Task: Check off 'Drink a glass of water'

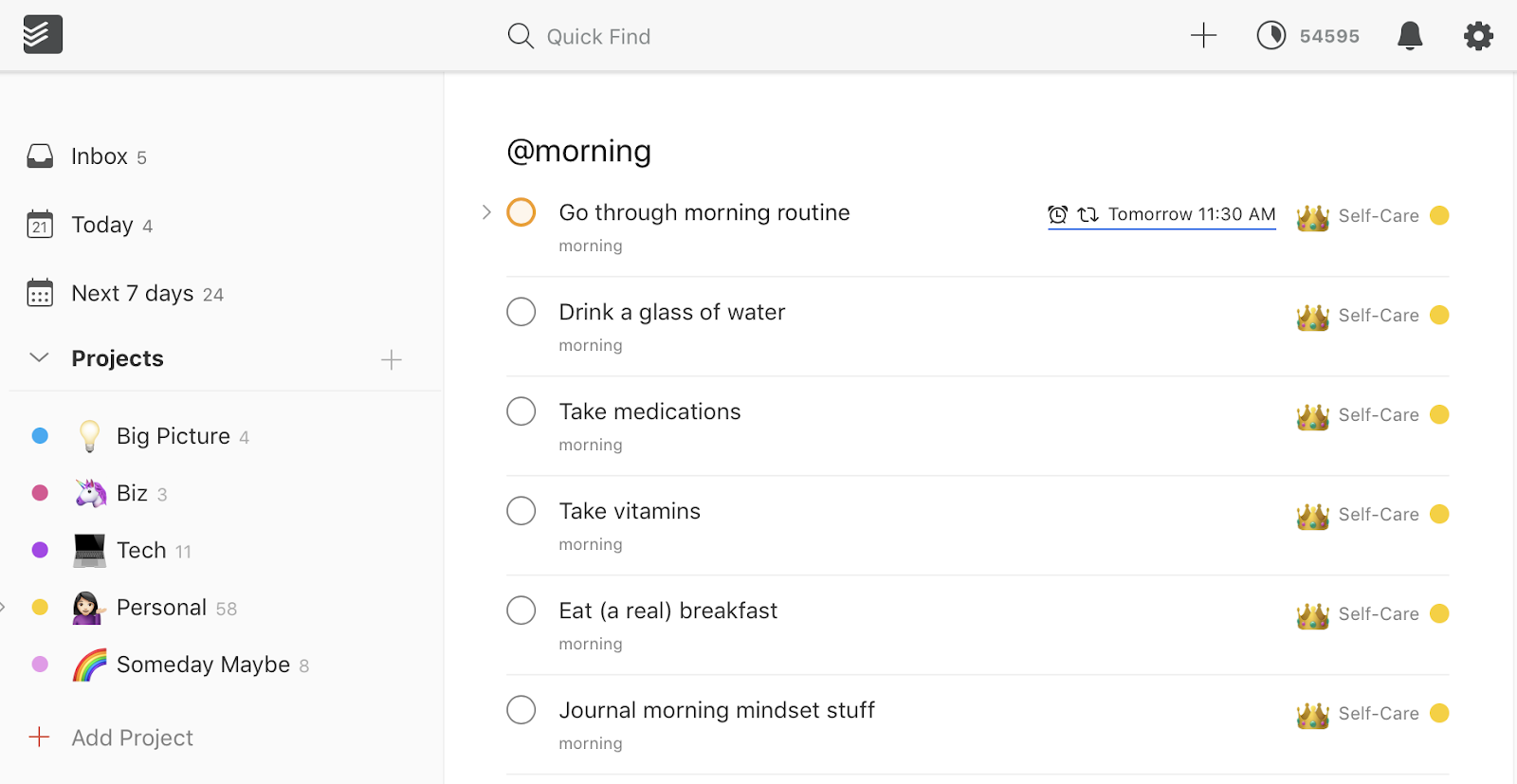Action: coord(521,311)
